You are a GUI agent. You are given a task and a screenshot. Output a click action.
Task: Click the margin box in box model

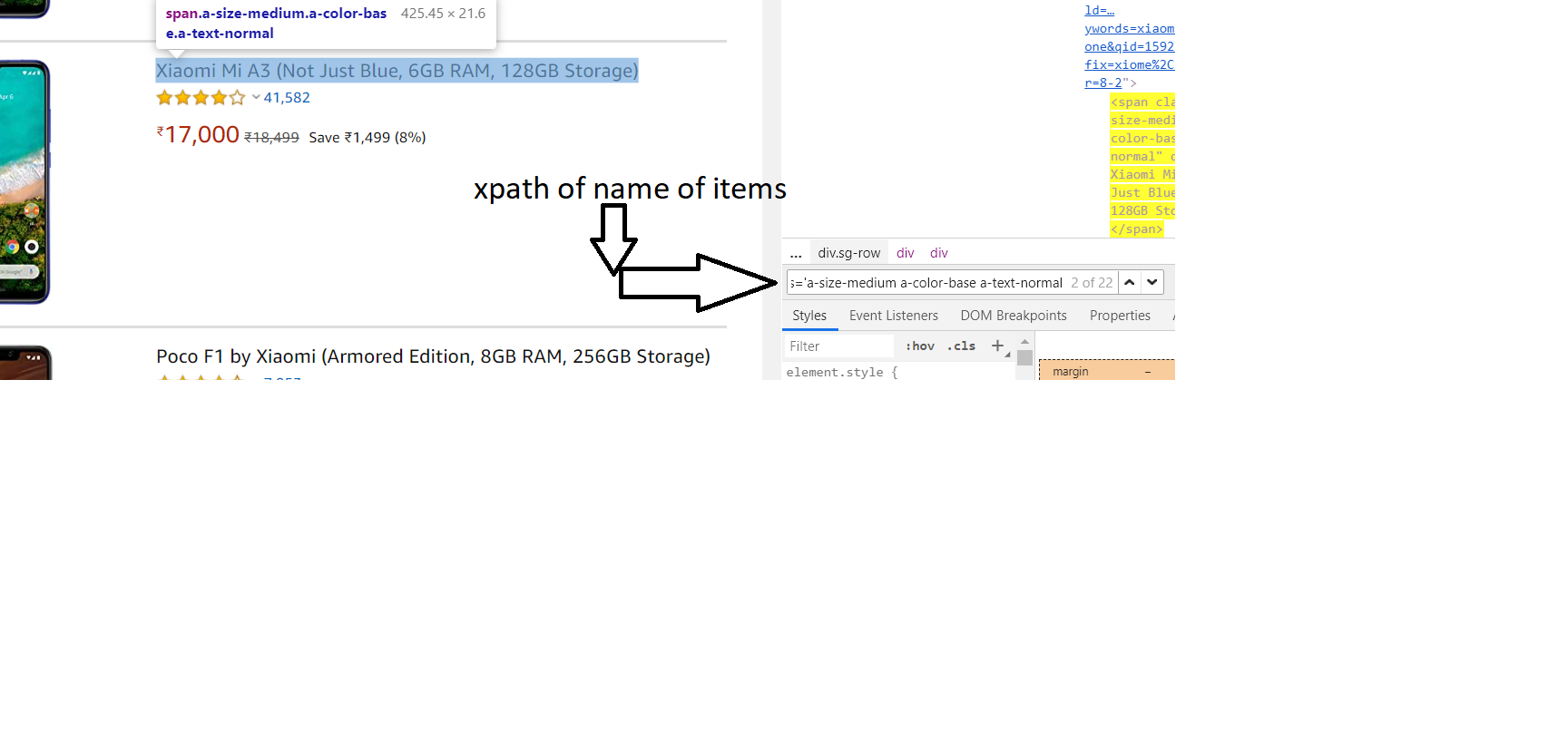click(x=1107, y=371)
